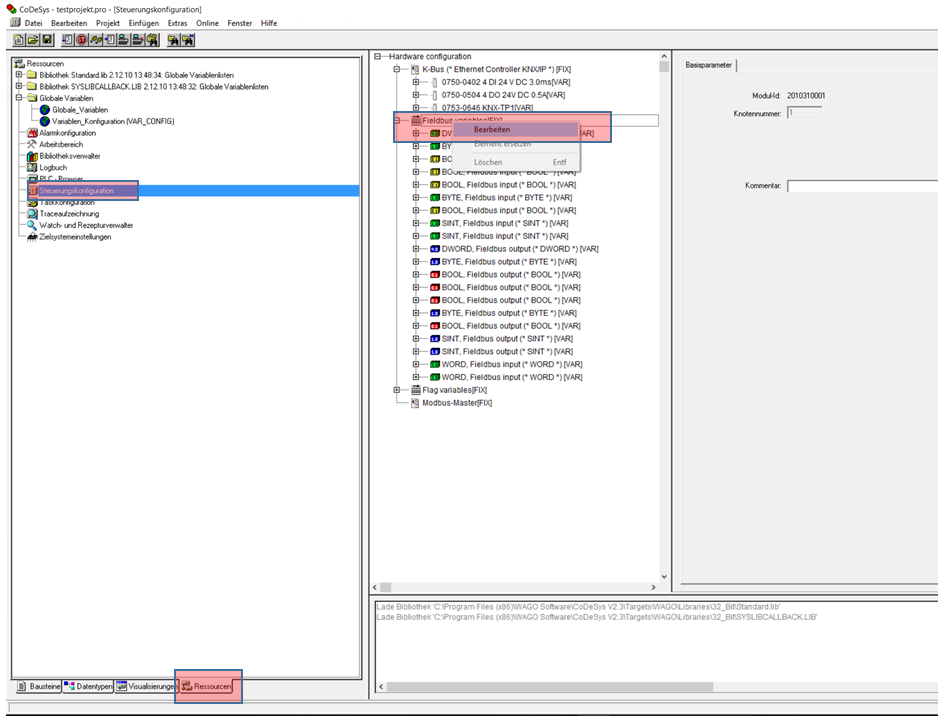Viewport: 940px width, 716px height.
Task: Open the Datei menu
Action: point(34,23)
